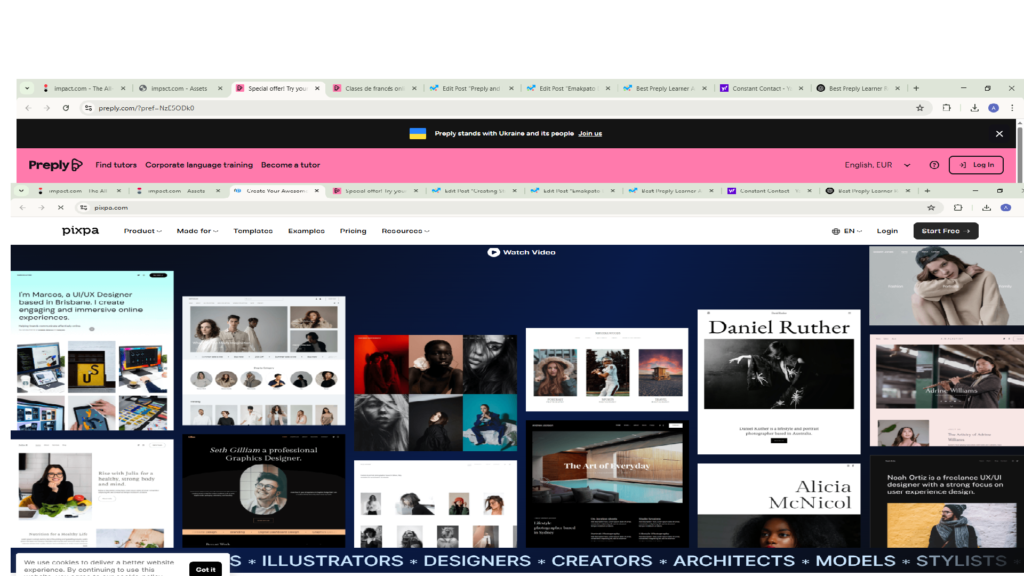Open the Pricing menu item
This screenshot has width=1024, height=576.
(352, 231)
